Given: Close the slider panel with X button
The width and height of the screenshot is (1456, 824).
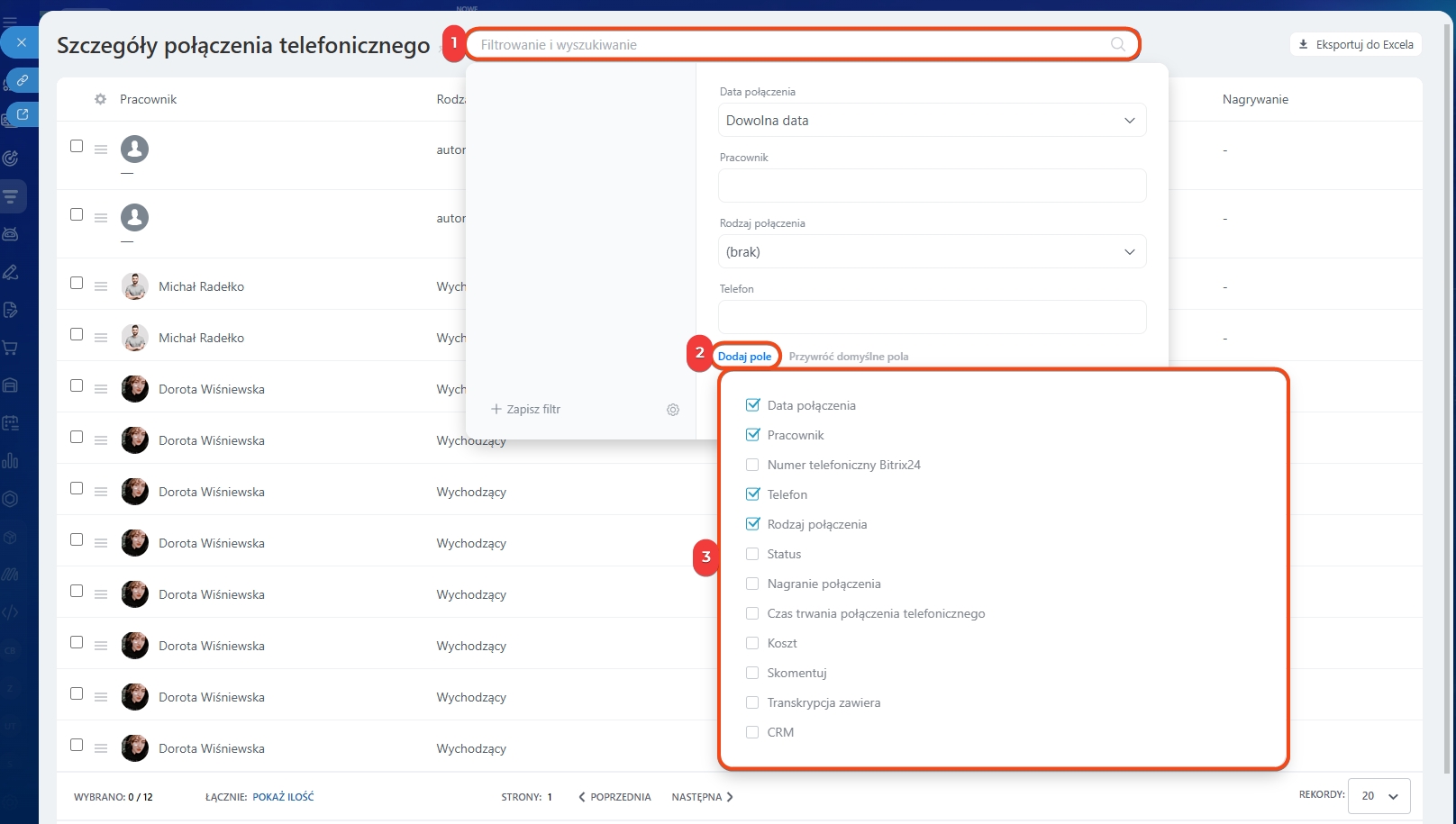Looking at the screenshot, I should [x=22, y=42].
